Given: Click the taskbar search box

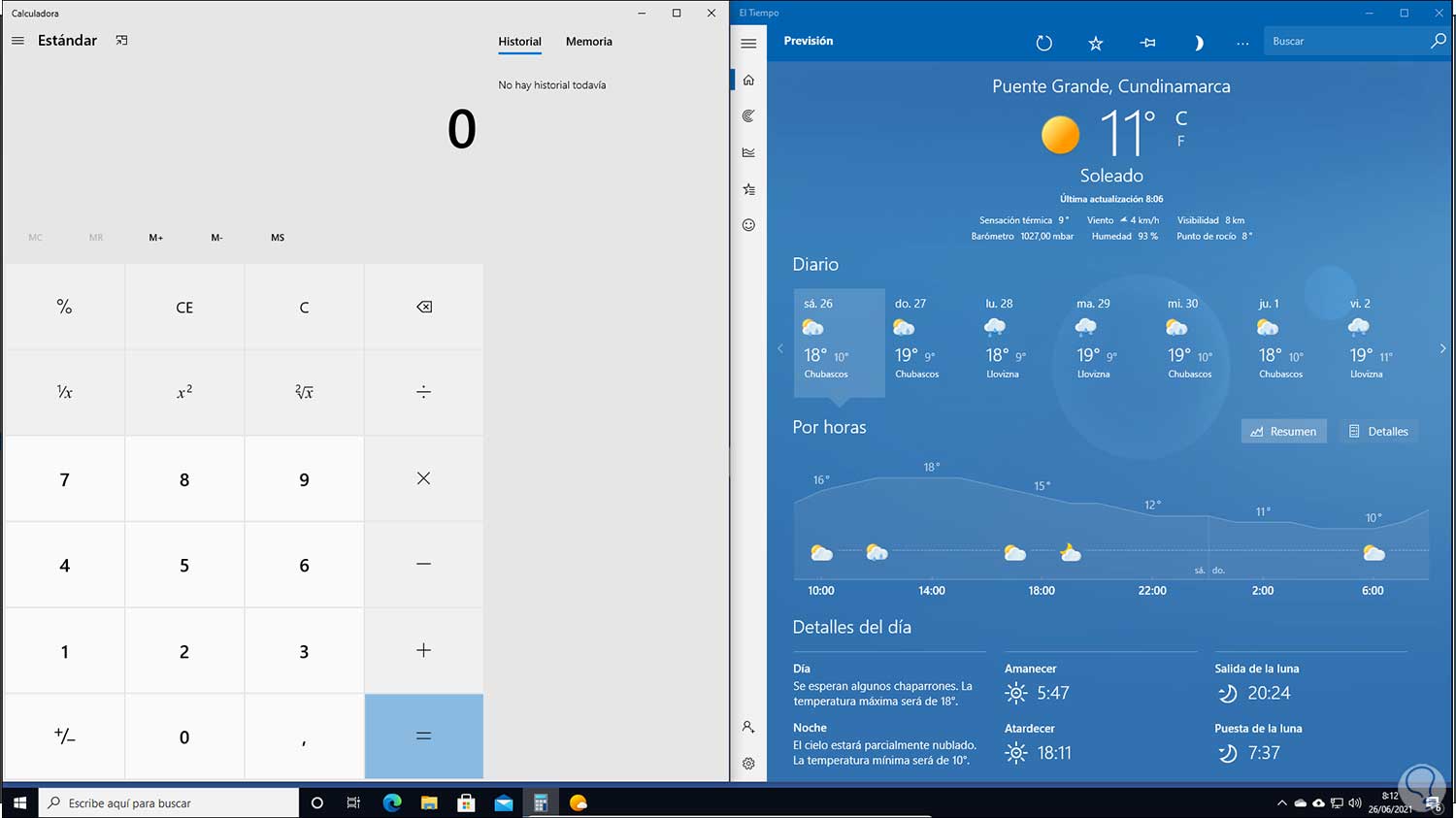Looking at the screenshot, I should [x=169, y=802].
